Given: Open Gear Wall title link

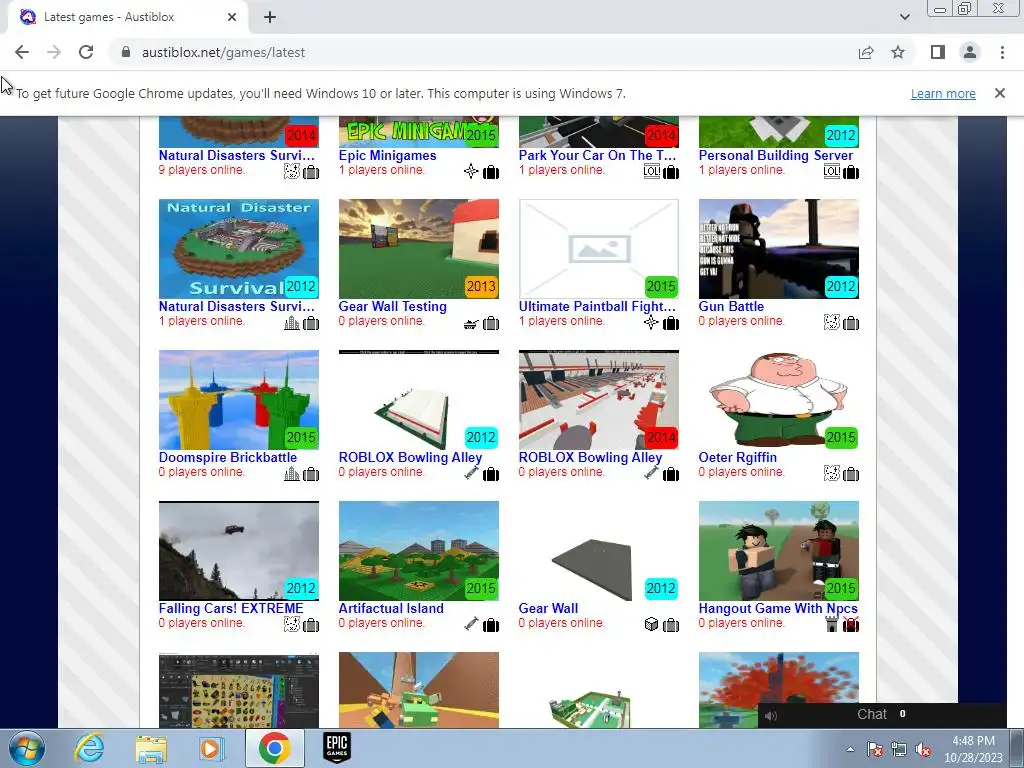Looking at the screenshot, I should tap(548, 608).
